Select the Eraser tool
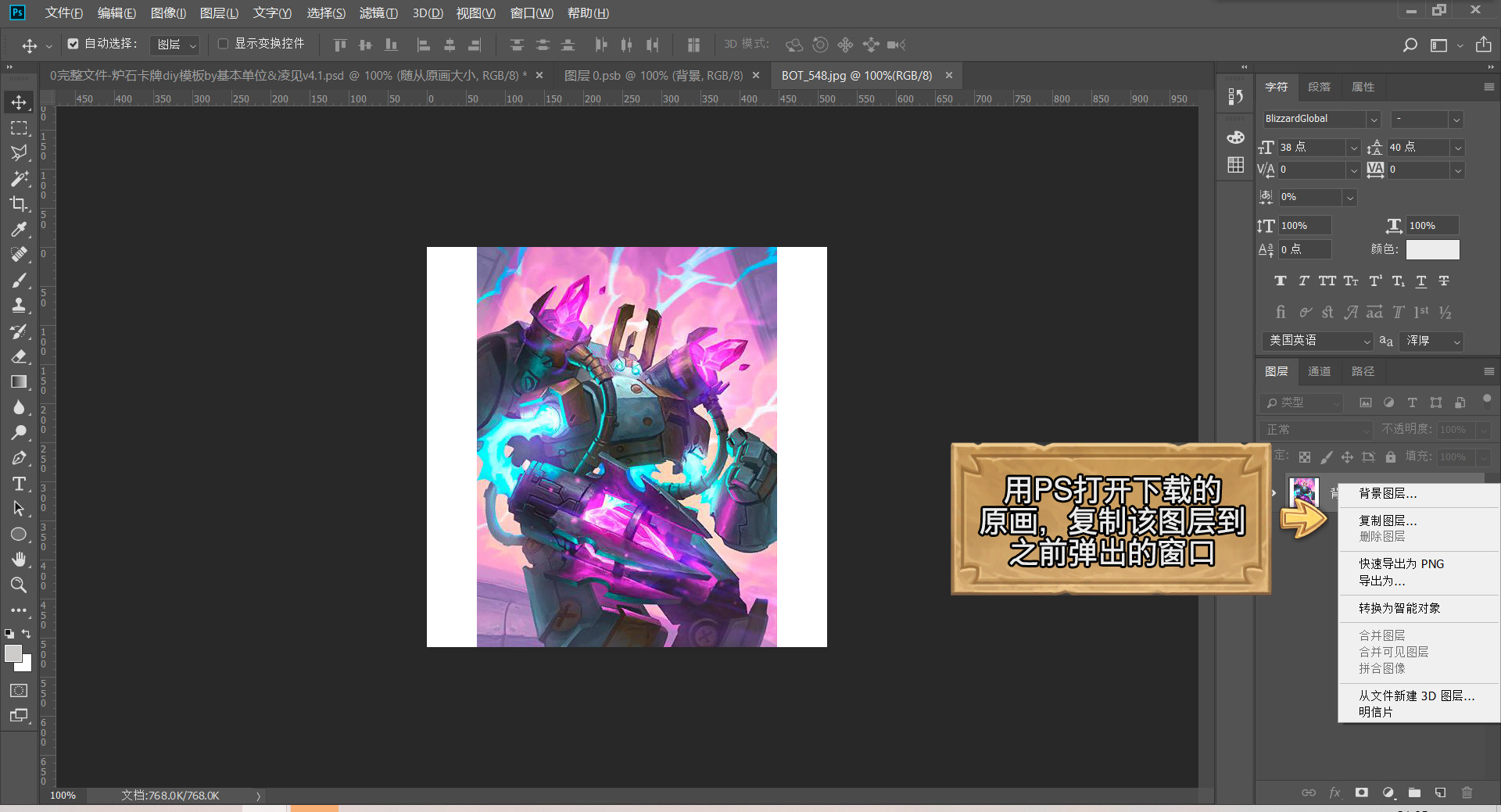The width and height of the screenshot is (1501, 812). pos(19,356)
